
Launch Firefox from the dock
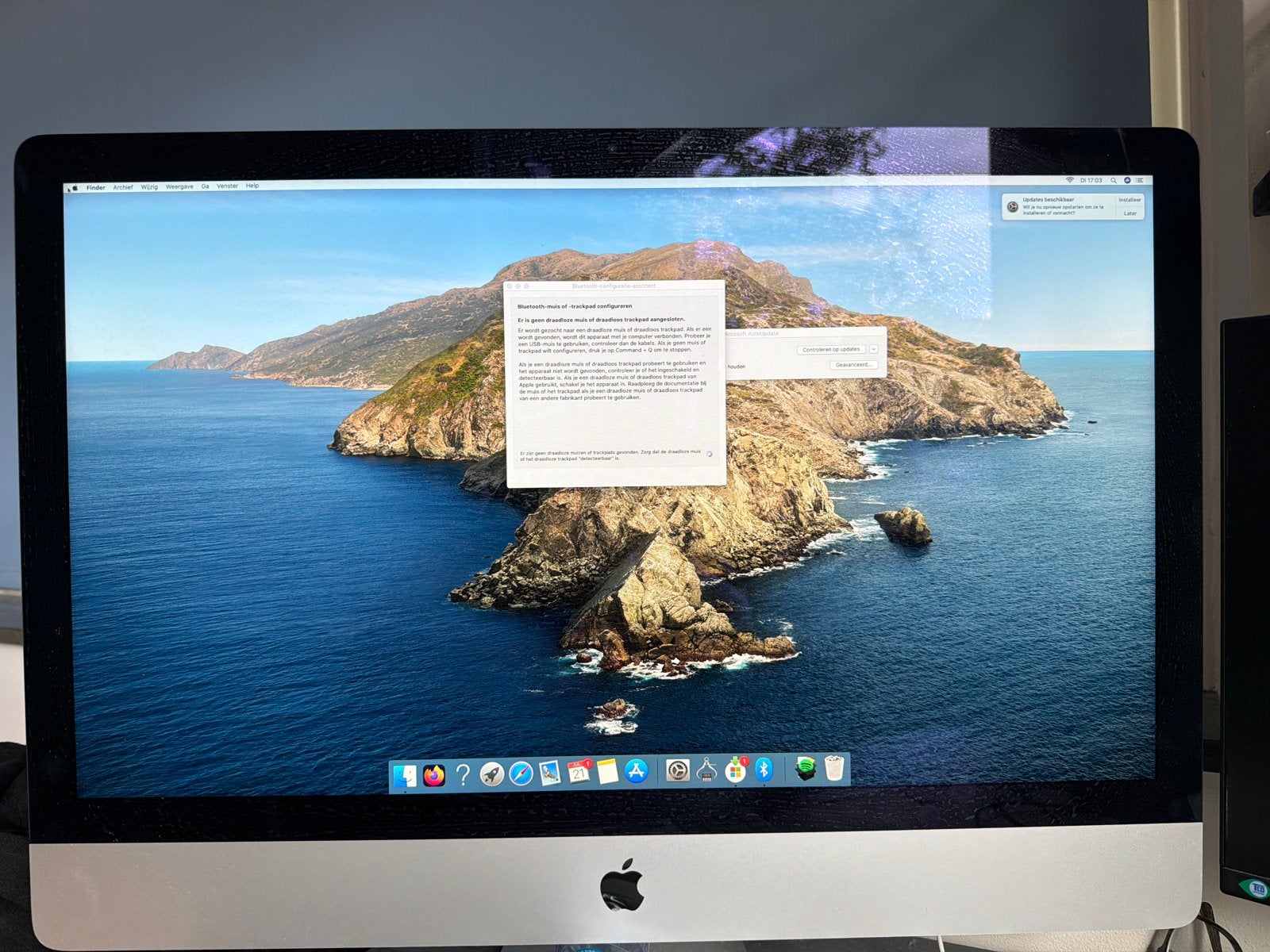click(x=434, y=775)
